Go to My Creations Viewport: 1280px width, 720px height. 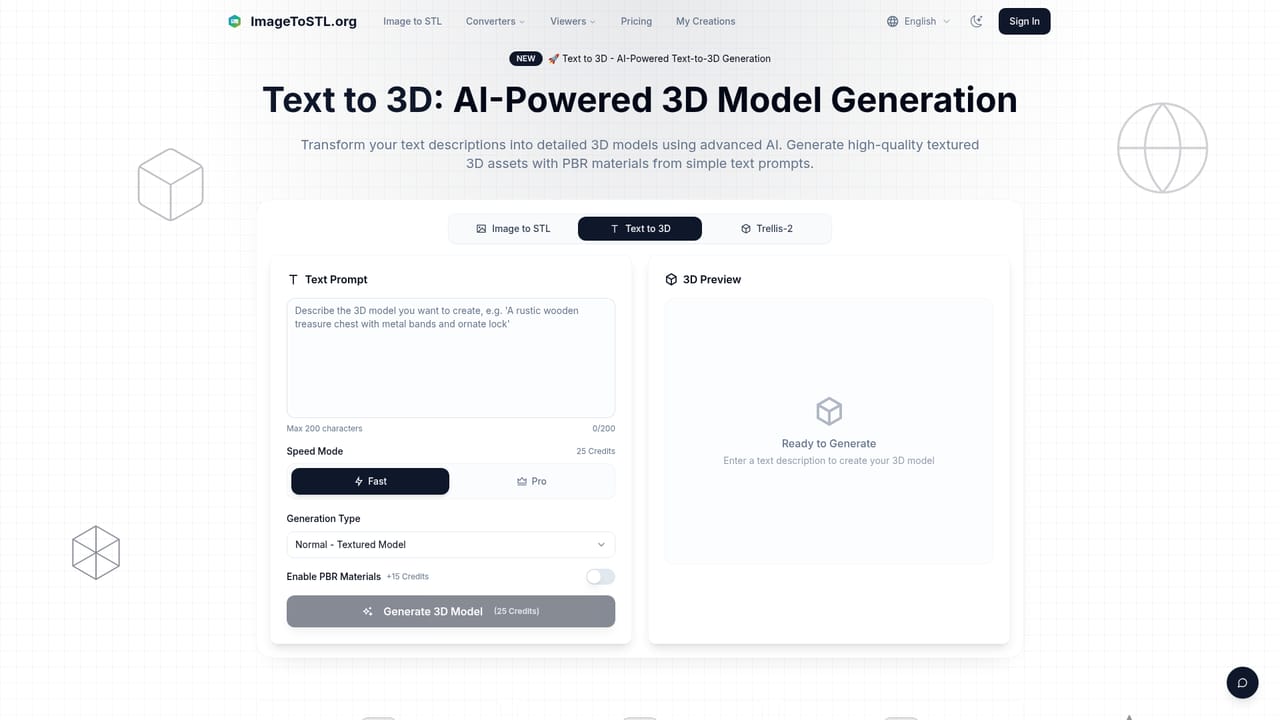coord(705,21)
